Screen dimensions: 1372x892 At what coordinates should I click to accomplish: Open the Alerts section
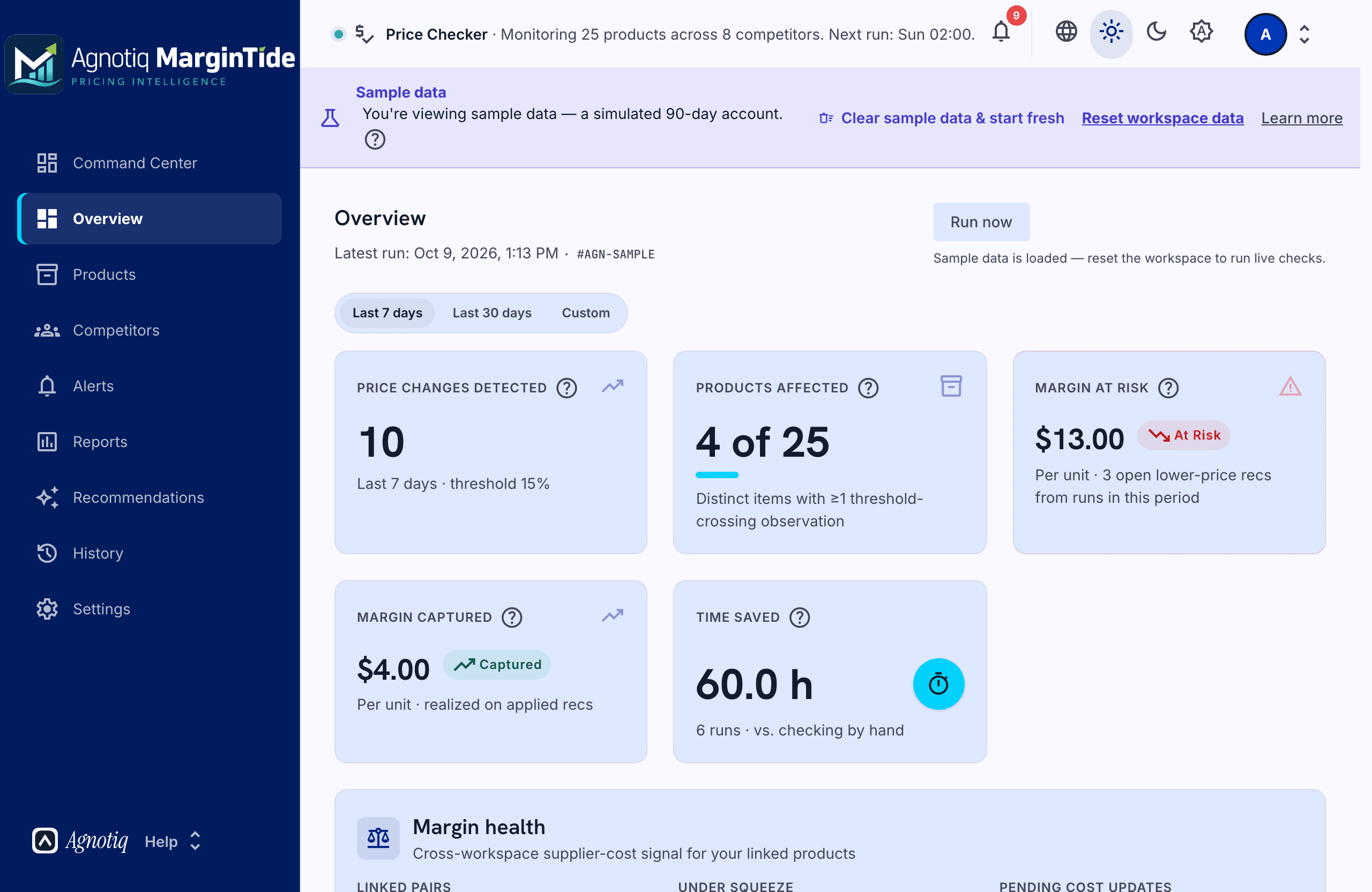point(150,386)
